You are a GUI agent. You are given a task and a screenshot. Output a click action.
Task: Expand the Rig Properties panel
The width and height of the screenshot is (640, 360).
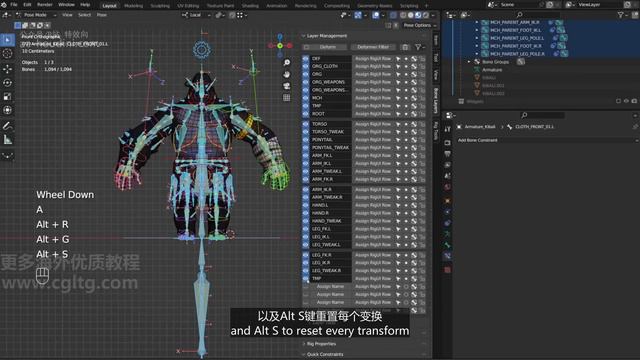tap(322, 344)
